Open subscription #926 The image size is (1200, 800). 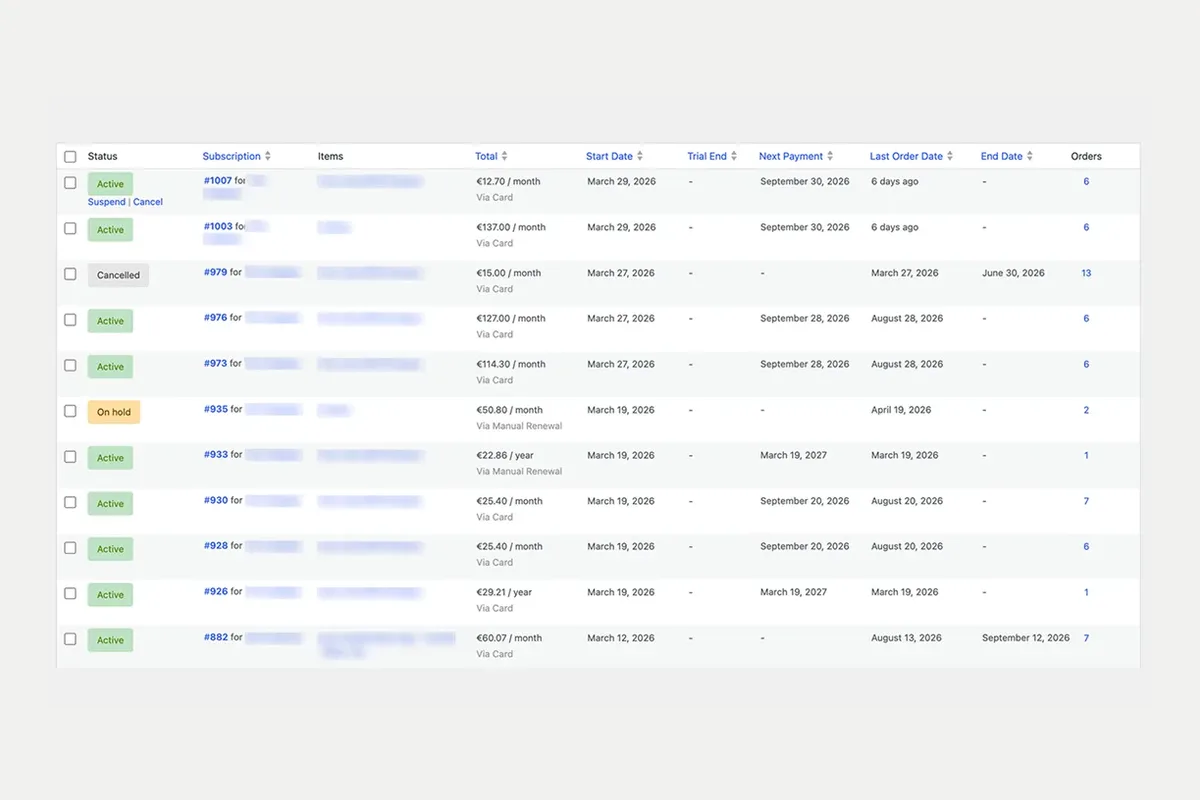pyautogui.click(x=216, y=591)
